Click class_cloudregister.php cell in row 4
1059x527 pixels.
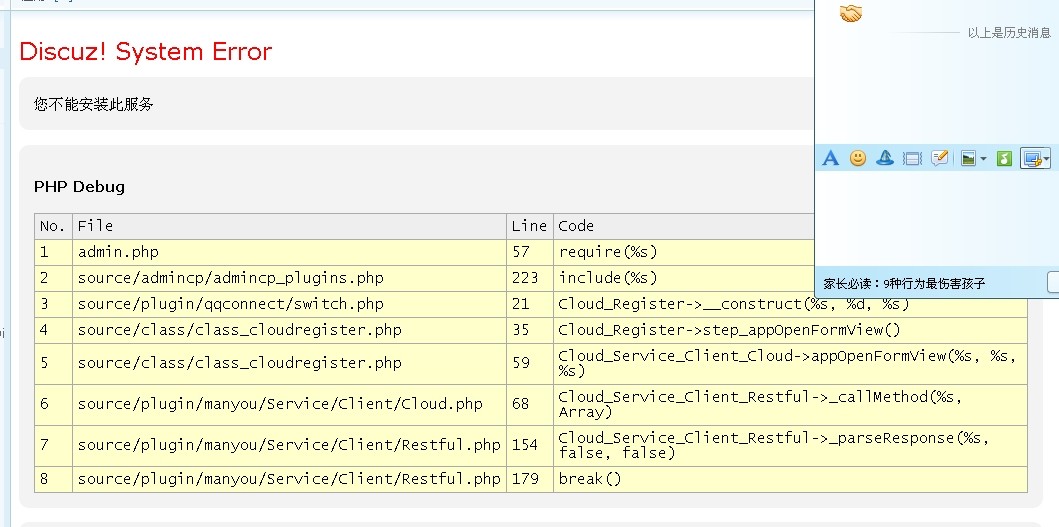289,330
